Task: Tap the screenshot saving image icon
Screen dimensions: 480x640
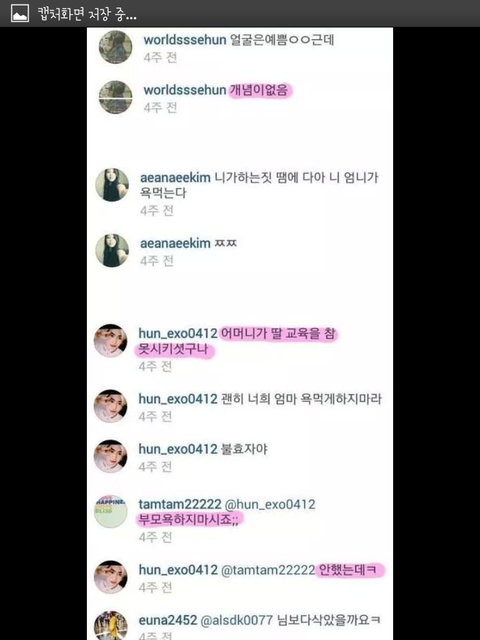Action: [20, 13]
